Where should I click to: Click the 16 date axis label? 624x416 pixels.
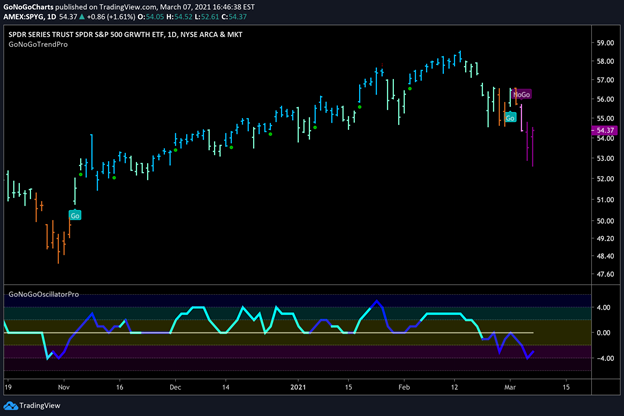[x=119, y=387]
